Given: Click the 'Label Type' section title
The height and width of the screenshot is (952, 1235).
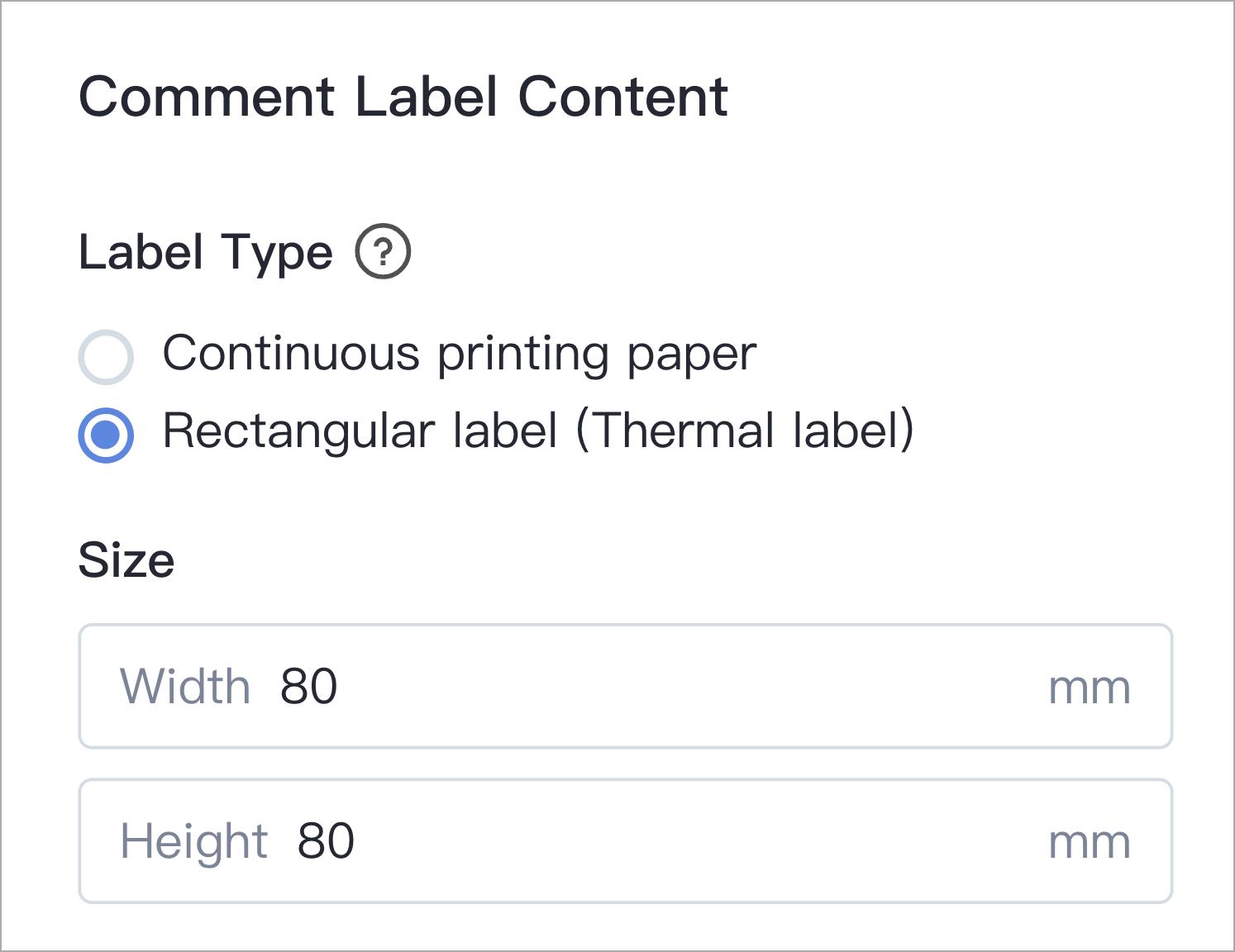Looking at the screenshot, I should (x=206, y=253).
